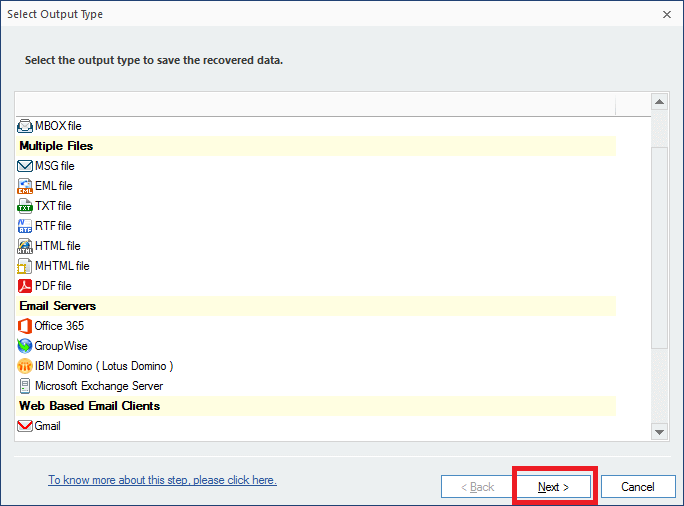Click the 'Web Based Email Clients' header
The width and height of the screenshot is (684, 506).
tap(316, 406)
